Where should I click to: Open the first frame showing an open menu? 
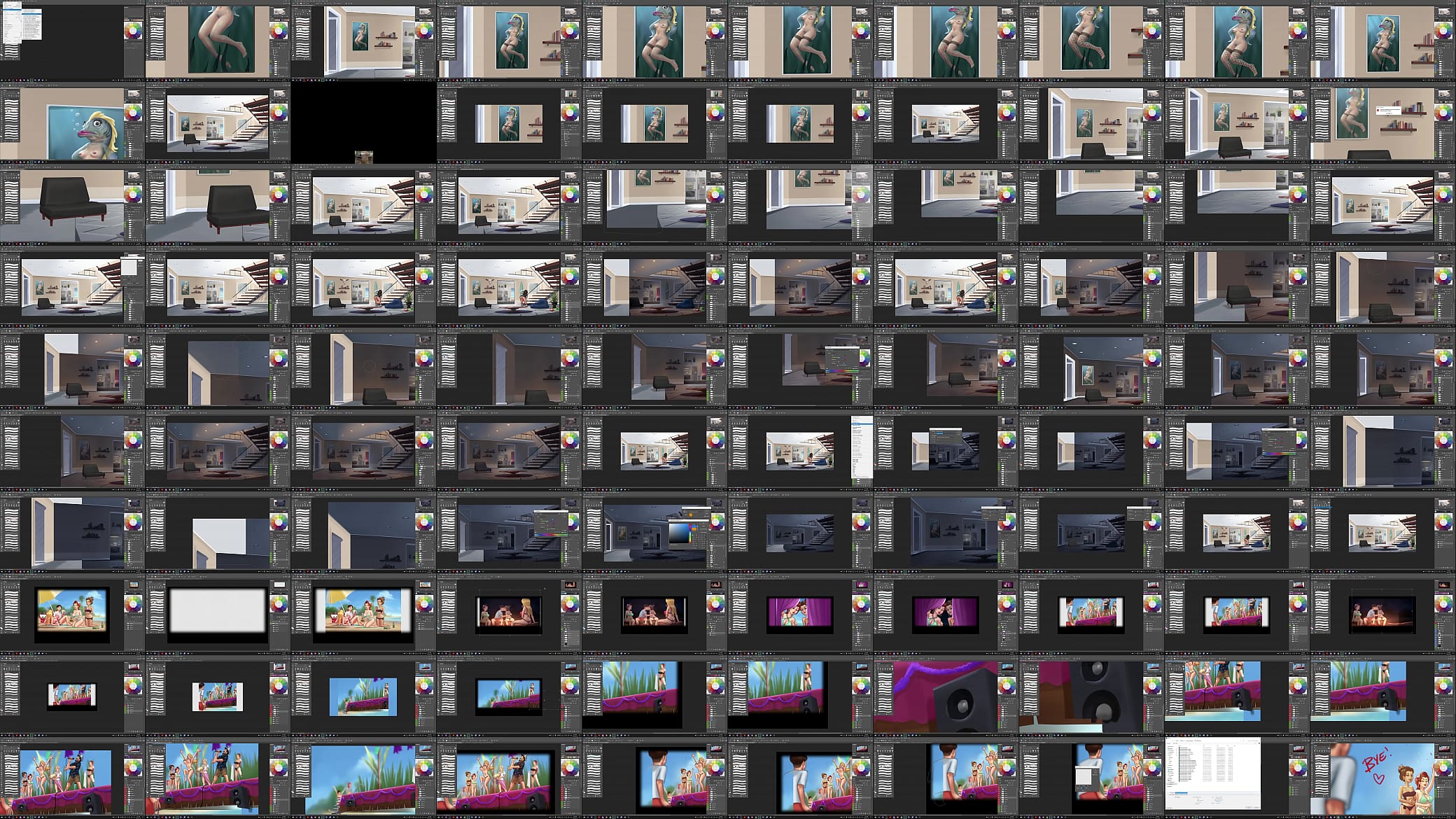(73, 40)
